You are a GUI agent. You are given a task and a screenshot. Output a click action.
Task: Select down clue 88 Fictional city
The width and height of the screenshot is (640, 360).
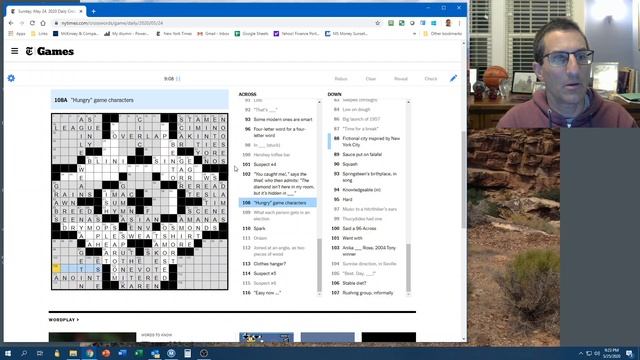pos(367,142)
